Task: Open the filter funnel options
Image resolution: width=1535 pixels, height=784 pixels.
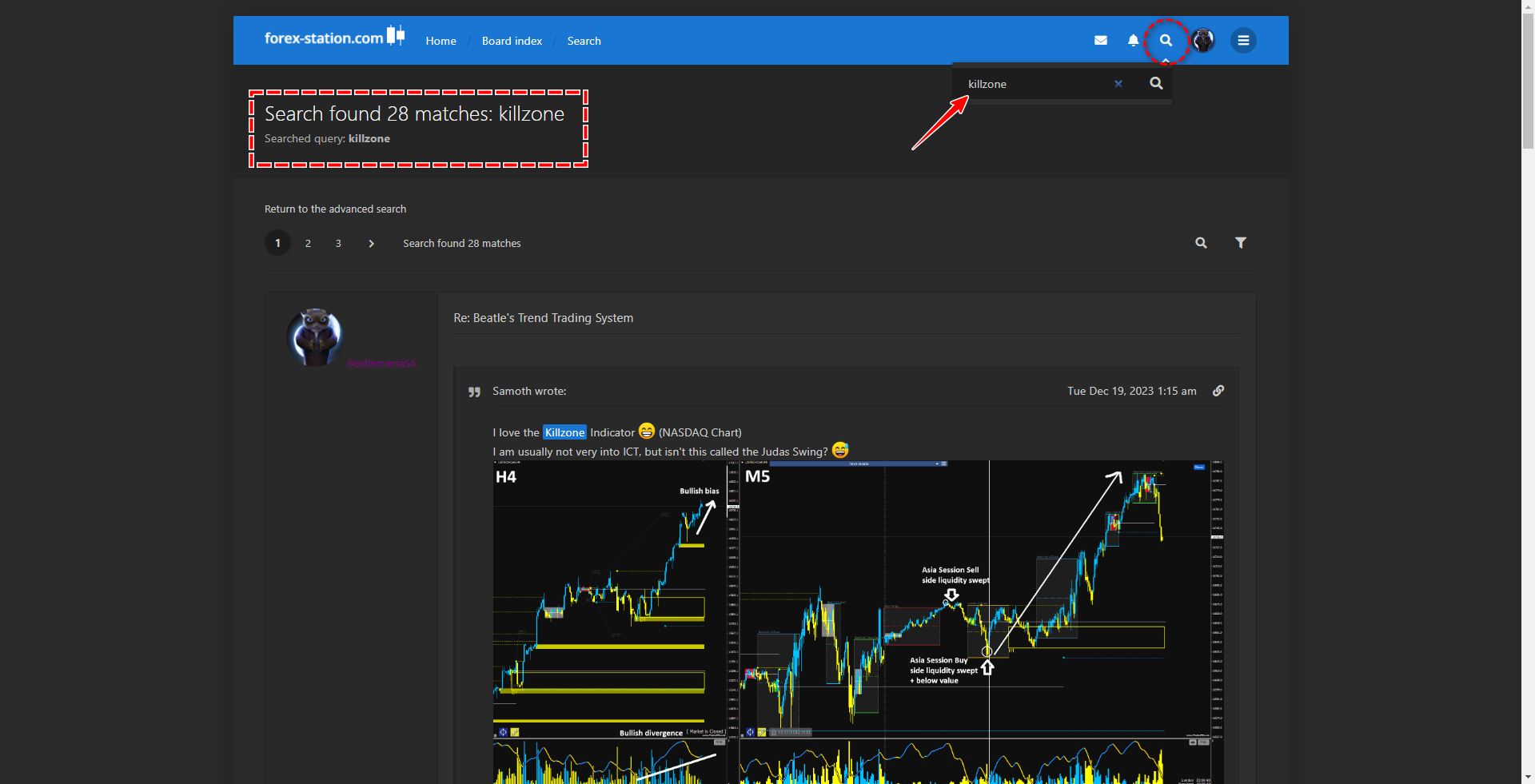Action: 1241,243
